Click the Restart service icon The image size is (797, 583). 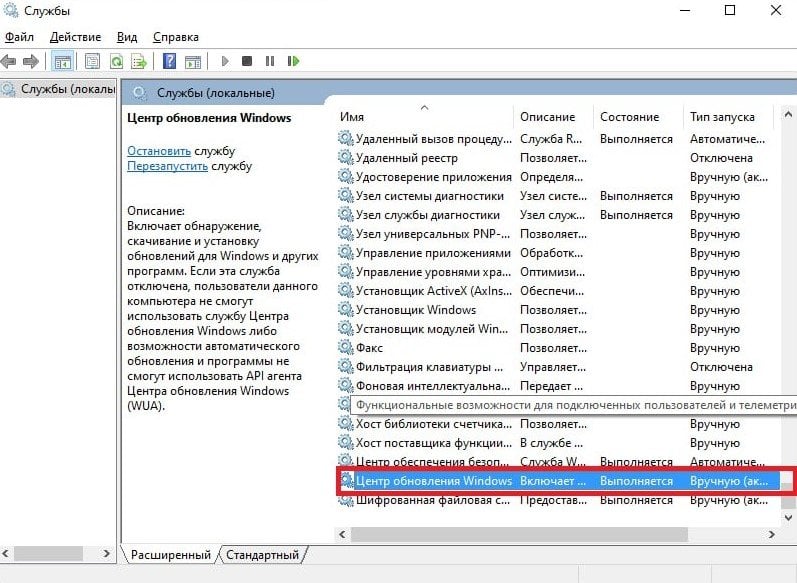tap(293, 62)
